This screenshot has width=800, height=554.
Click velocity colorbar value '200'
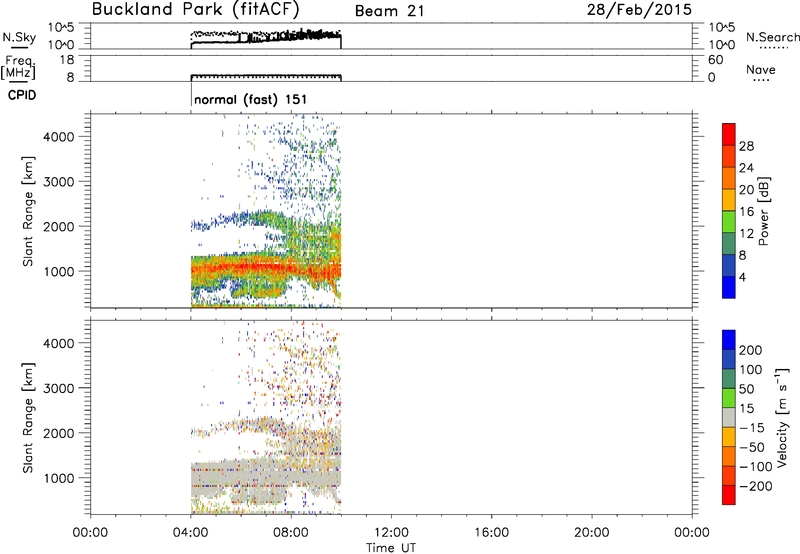click(x=751, y=350)
